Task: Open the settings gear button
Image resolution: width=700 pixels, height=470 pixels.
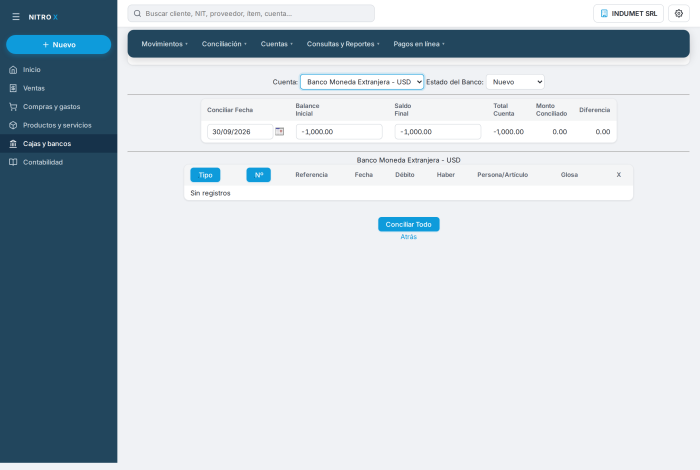Action: 679,13
